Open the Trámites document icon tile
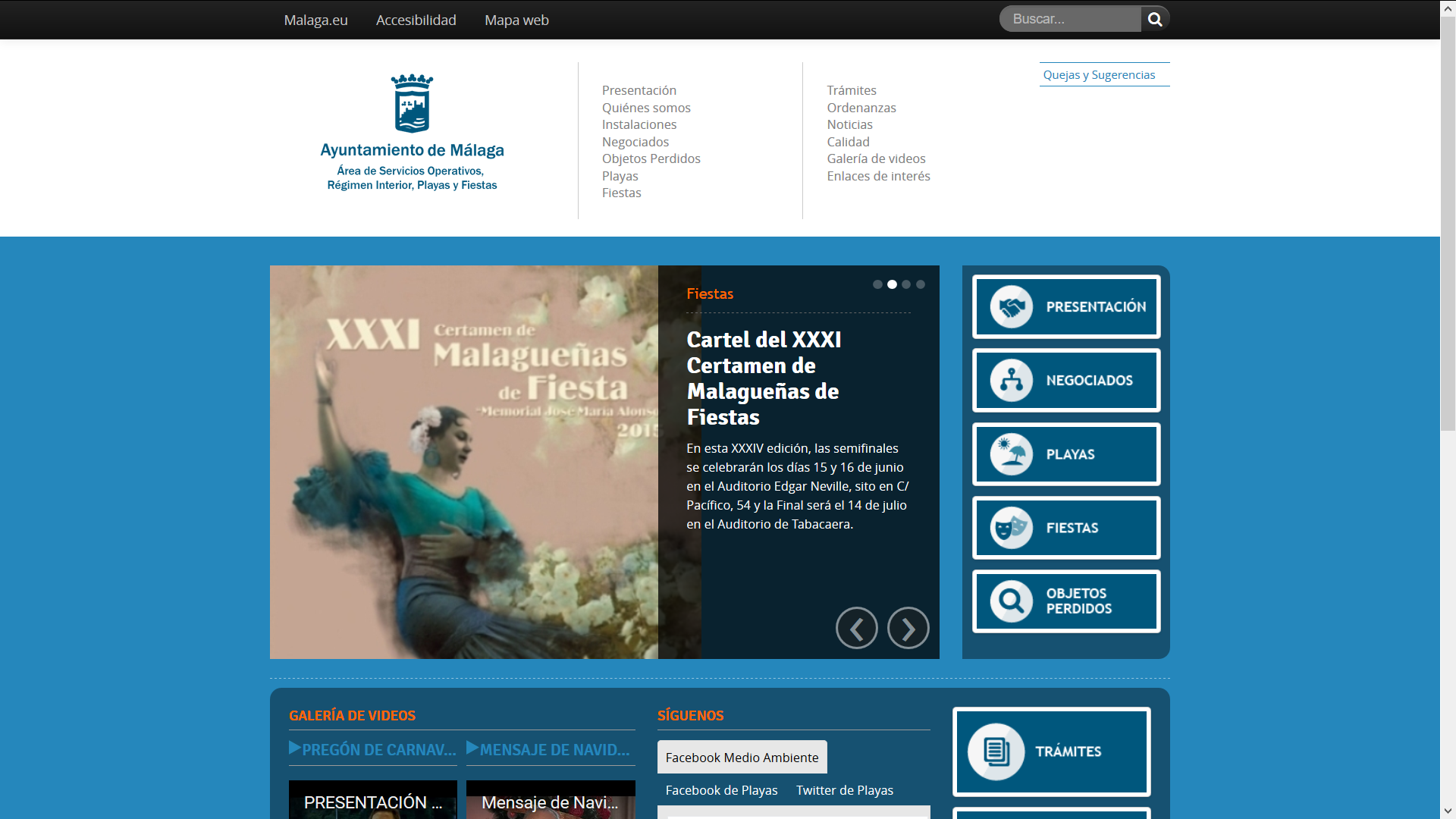This screenshot has width=1456, height=819. pos(1051,751)
